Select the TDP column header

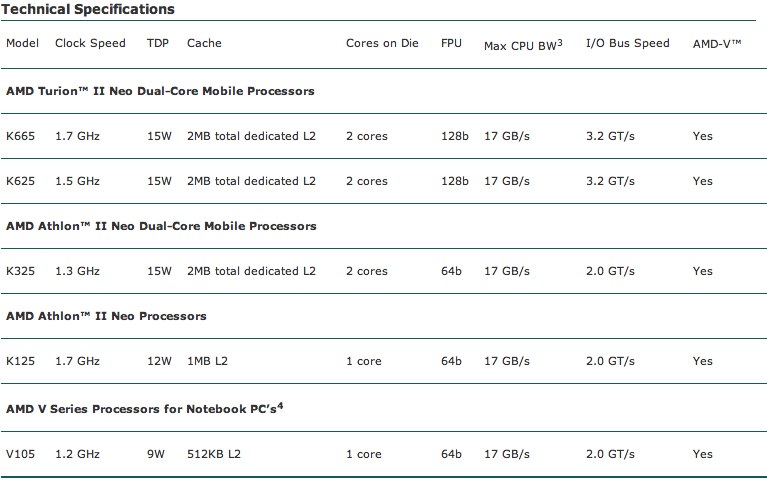point(158,44)
